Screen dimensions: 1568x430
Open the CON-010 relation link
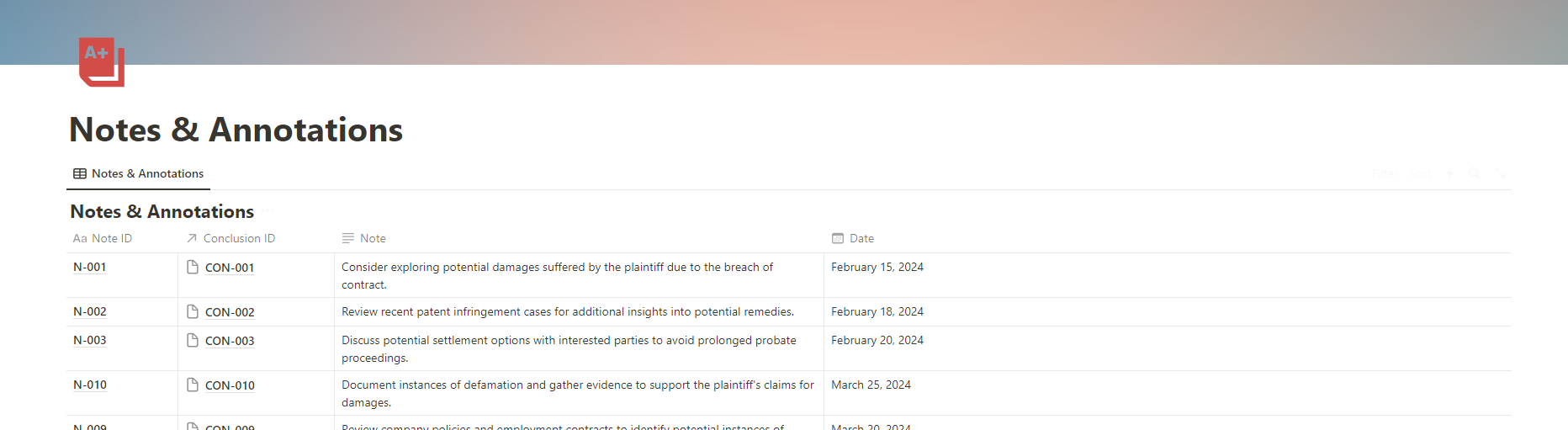230,385
